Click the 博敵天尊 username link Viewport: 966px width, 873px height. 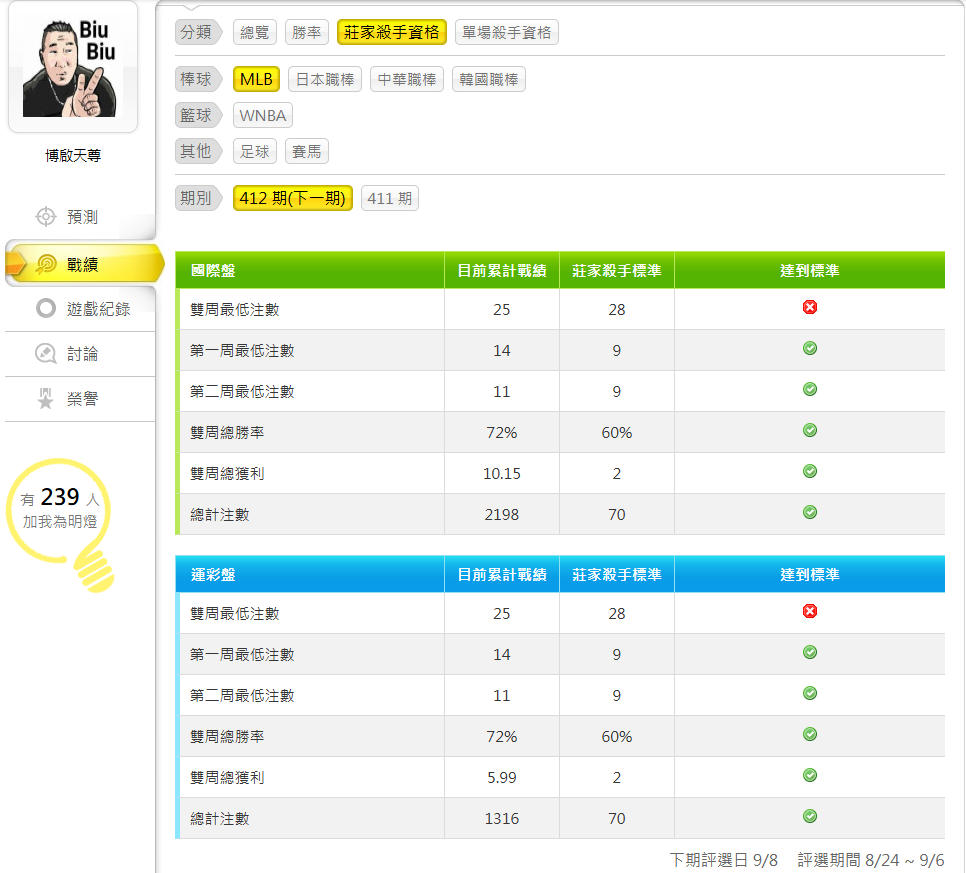(x=73, y=155)
